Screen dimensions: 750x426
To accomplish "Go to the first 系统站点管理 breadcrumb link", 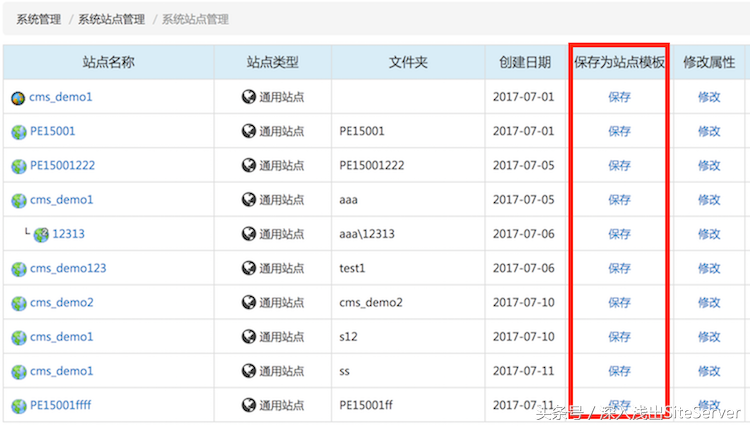I will pyautogui.click(x=111, y=20).
